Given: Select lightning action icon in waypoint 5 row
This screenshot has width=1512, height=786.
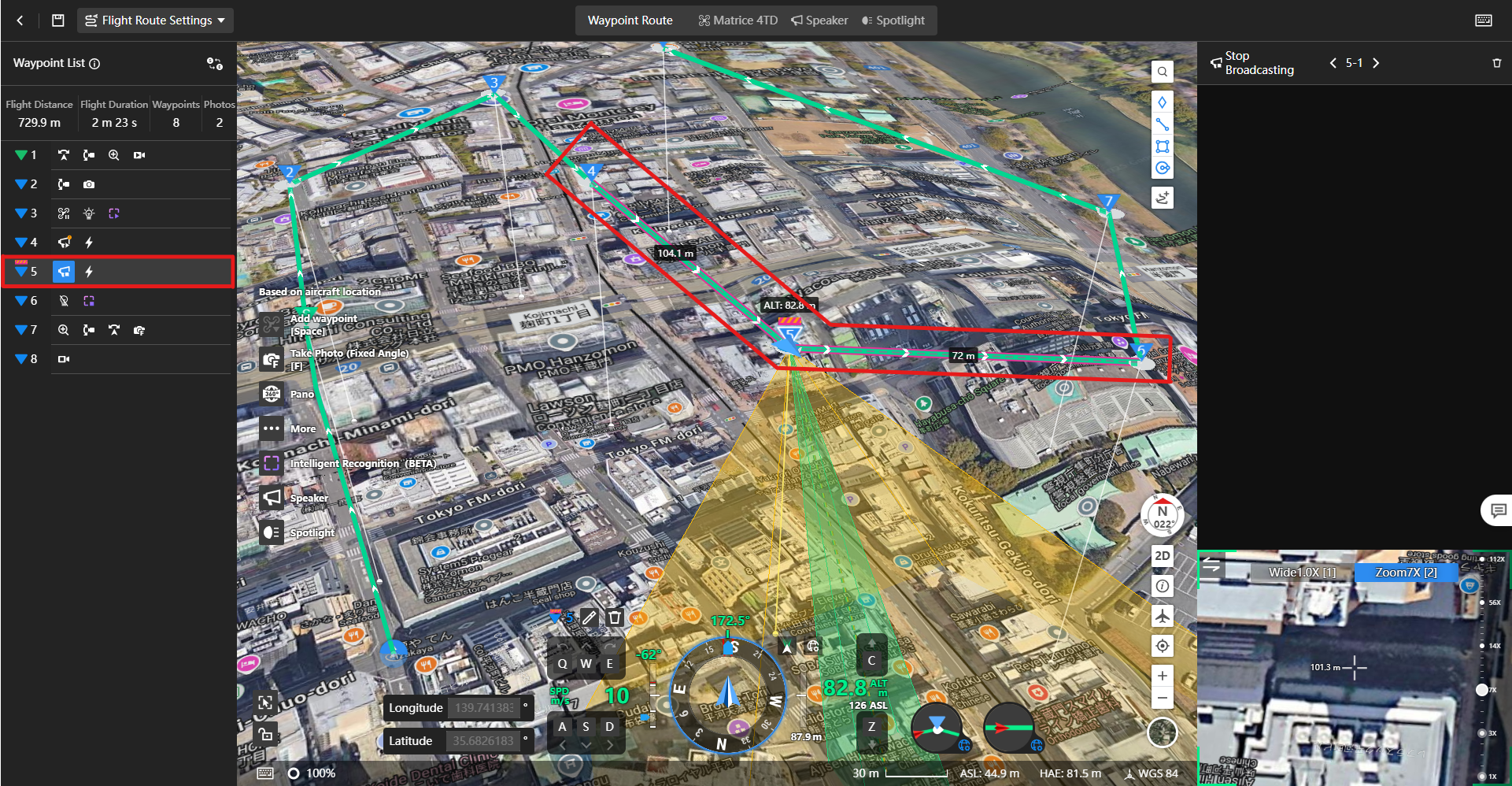Looking at the screenshot, I should click(x=89, y=272).
